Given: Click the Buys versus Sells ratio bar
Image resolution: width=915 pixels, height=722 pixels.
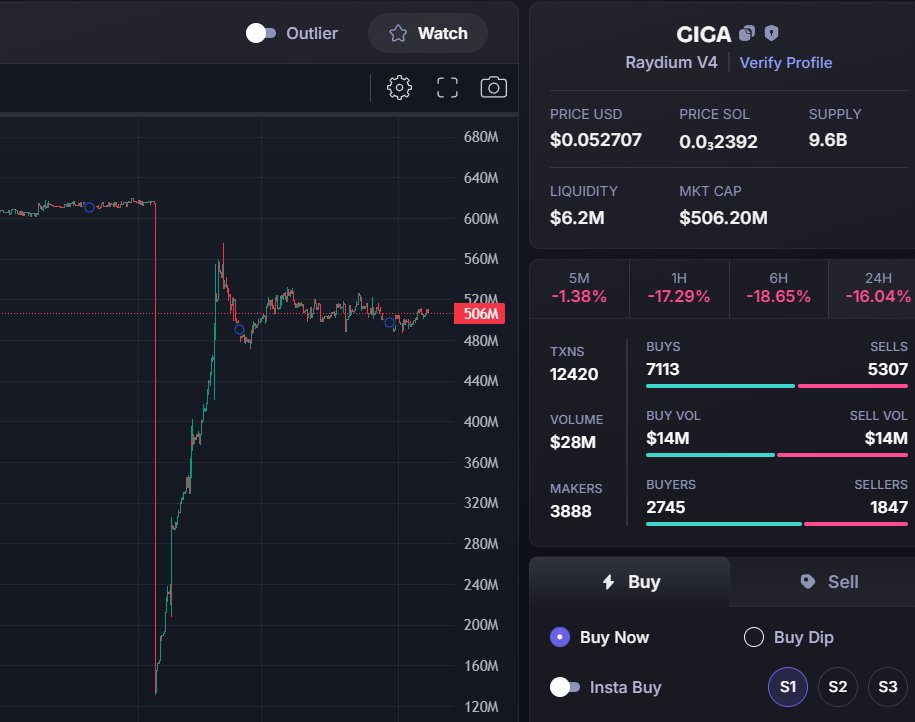Looking at the screenshot, I should pyautogui.click(x=777, y=386).
